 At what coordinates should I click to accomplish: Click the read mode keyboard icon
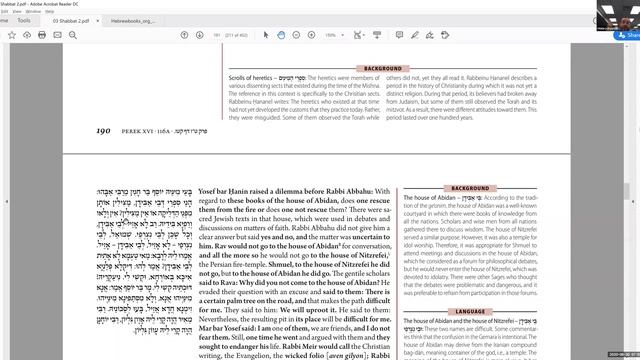[377, 35]
